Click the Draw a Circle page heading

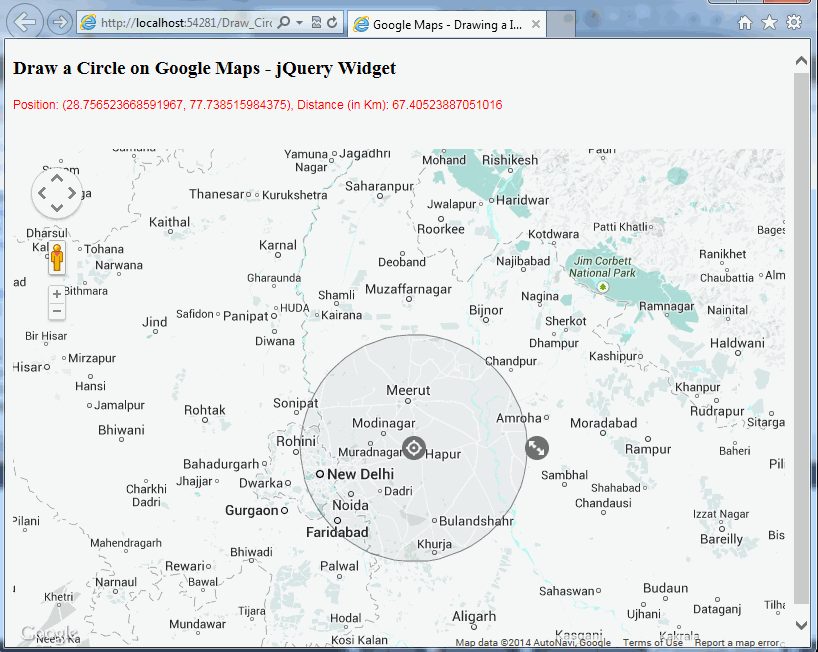204,68
